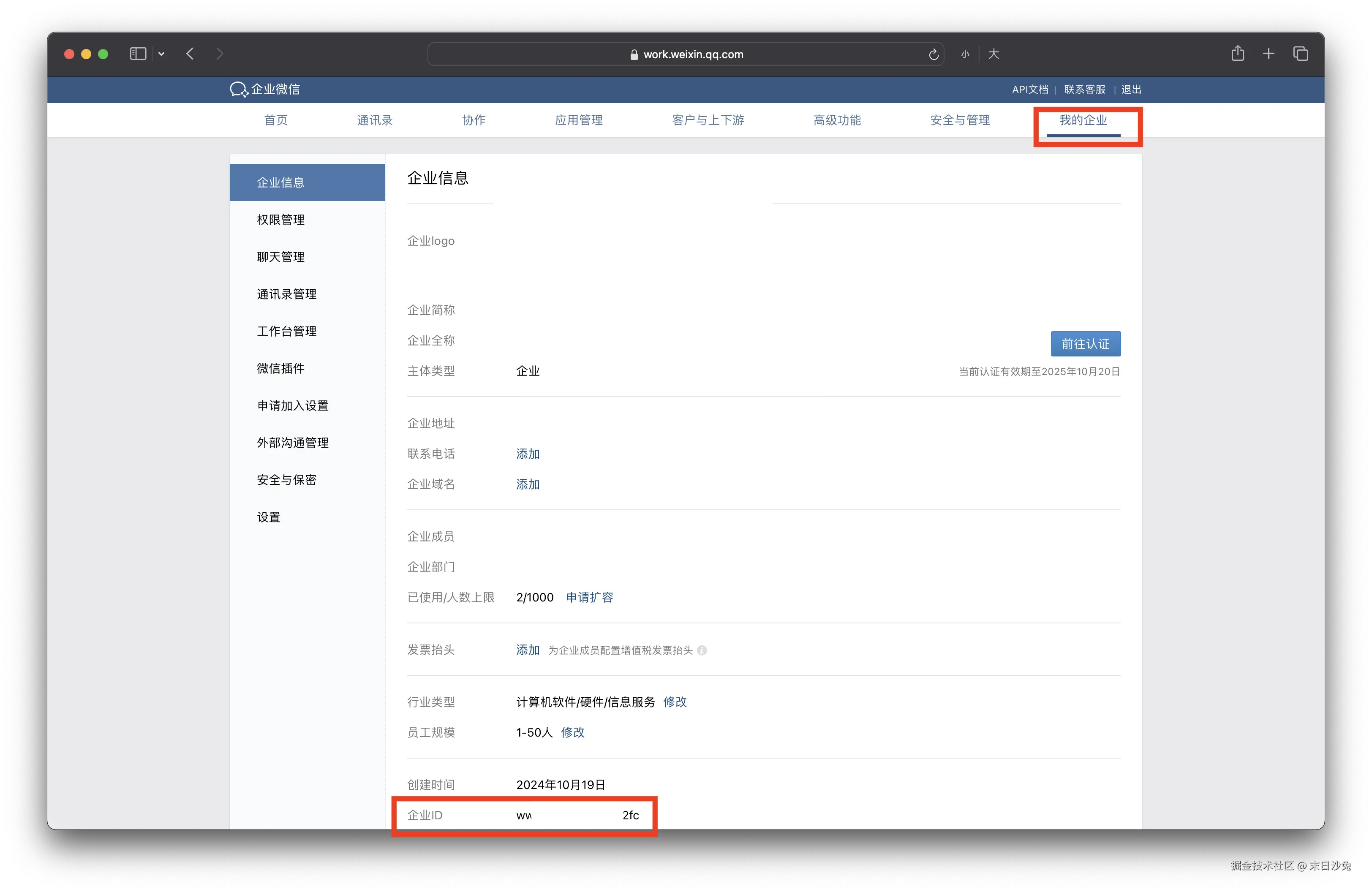Image resolution: width=1372 pixels, height=892 pixels.
Task: Add a 发票抬头 via 添加 link
Action: [x=528, y=650]
